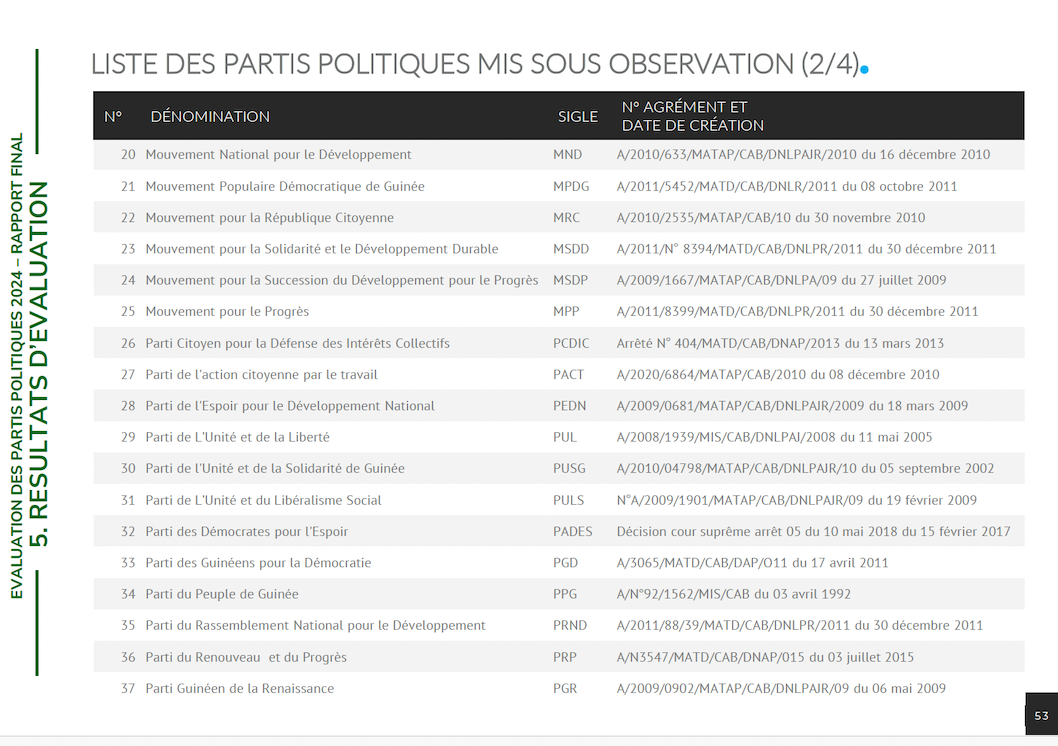
Task: Select 'Mouvement National pour le Développement' row
Action: coord(278,155)
